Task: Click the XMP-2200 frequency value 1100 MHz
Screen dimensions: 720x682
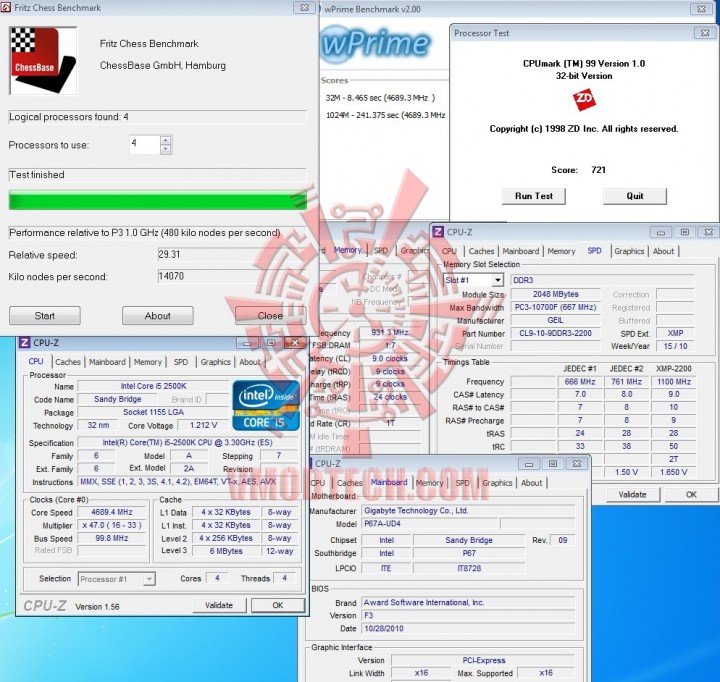Action: click(673, 382)
